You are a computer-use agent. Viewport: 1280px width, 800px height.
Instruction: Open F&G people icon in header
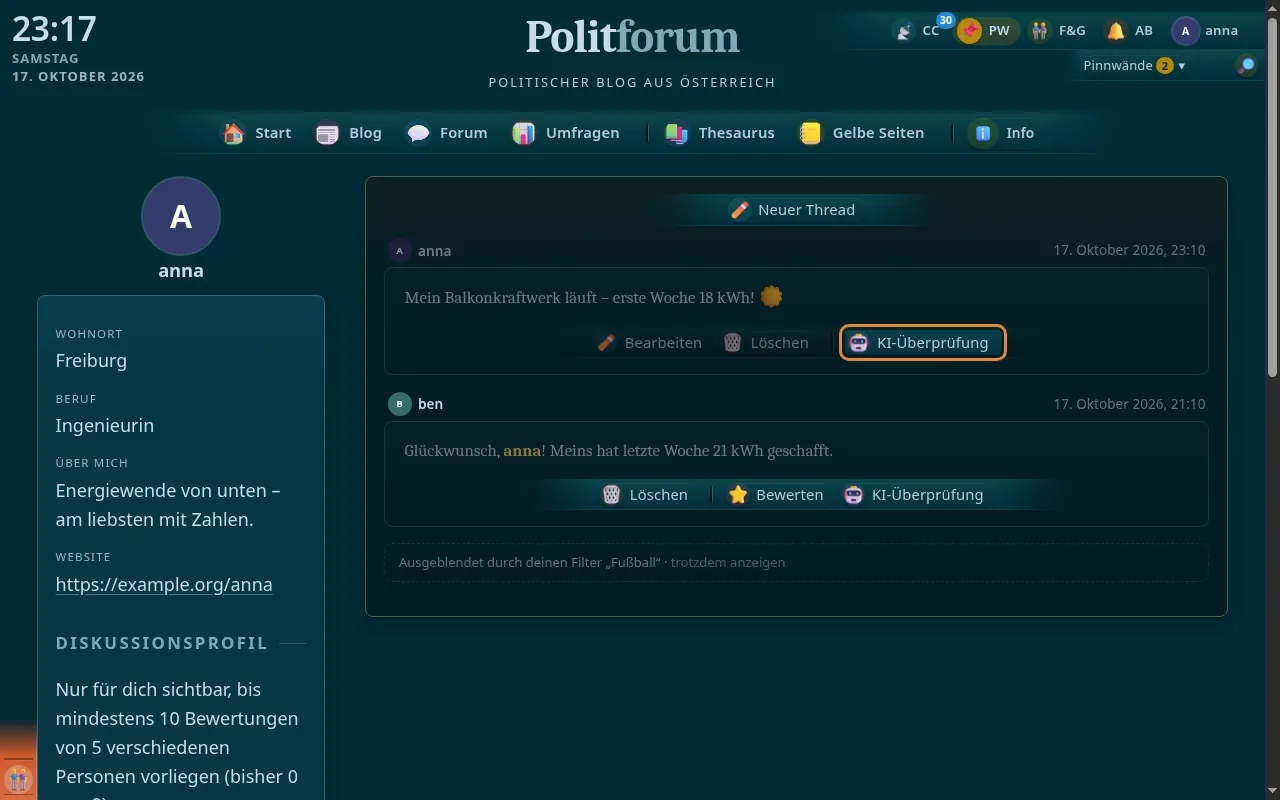(x=1040, y=31)
